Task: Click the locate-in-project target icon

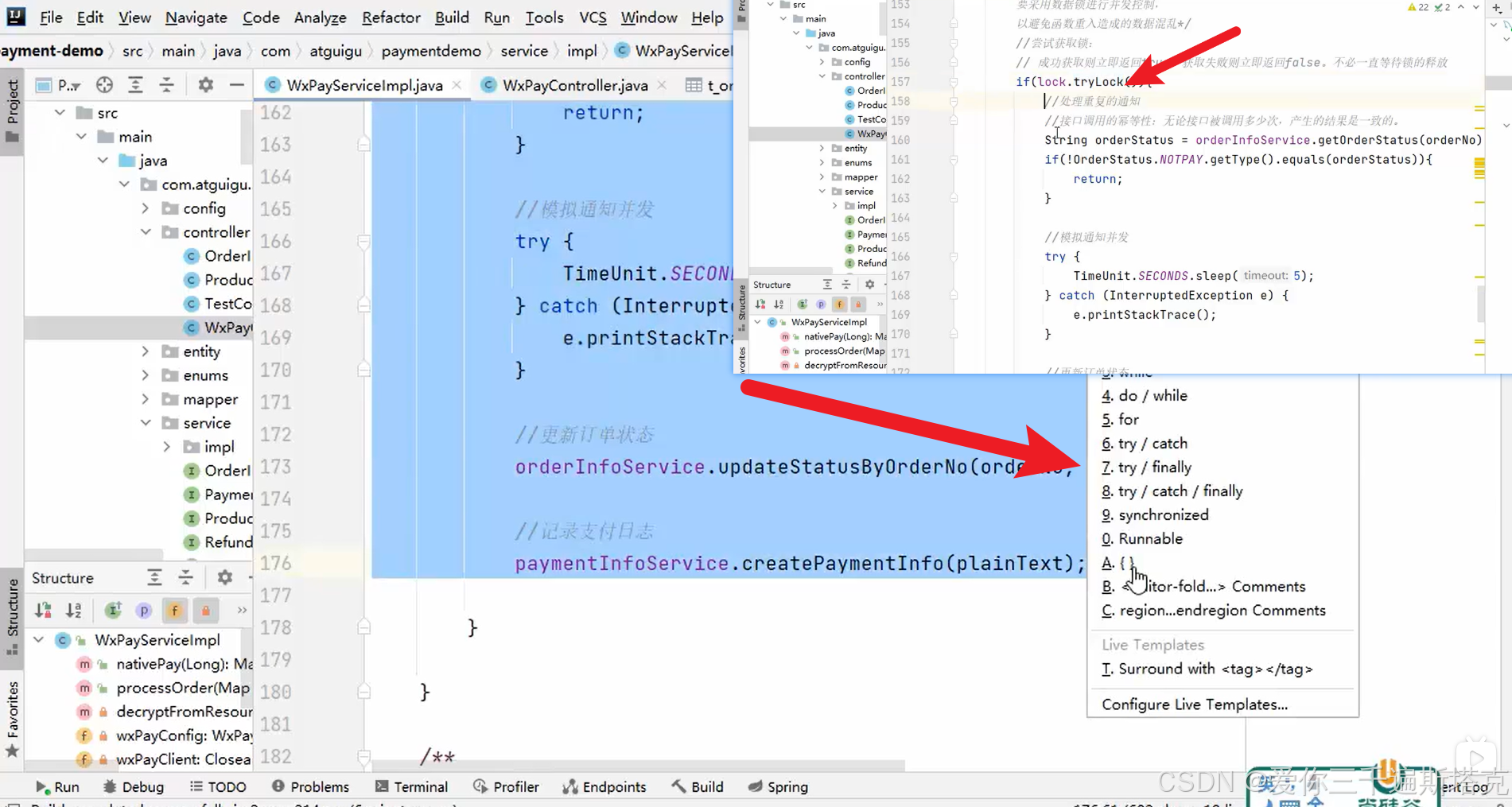Action: coord(104,84)
